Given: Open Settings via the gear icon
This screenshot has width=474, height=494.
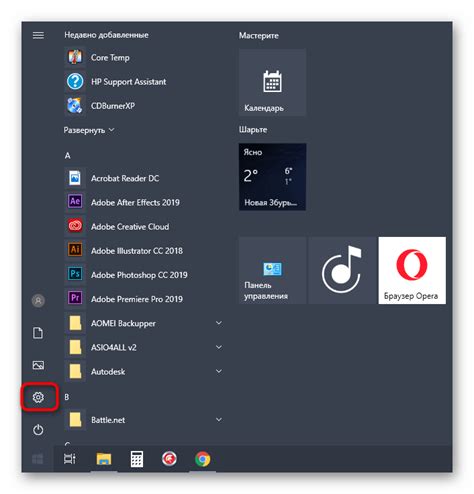Looking at the screenshot, I should 38,397.
